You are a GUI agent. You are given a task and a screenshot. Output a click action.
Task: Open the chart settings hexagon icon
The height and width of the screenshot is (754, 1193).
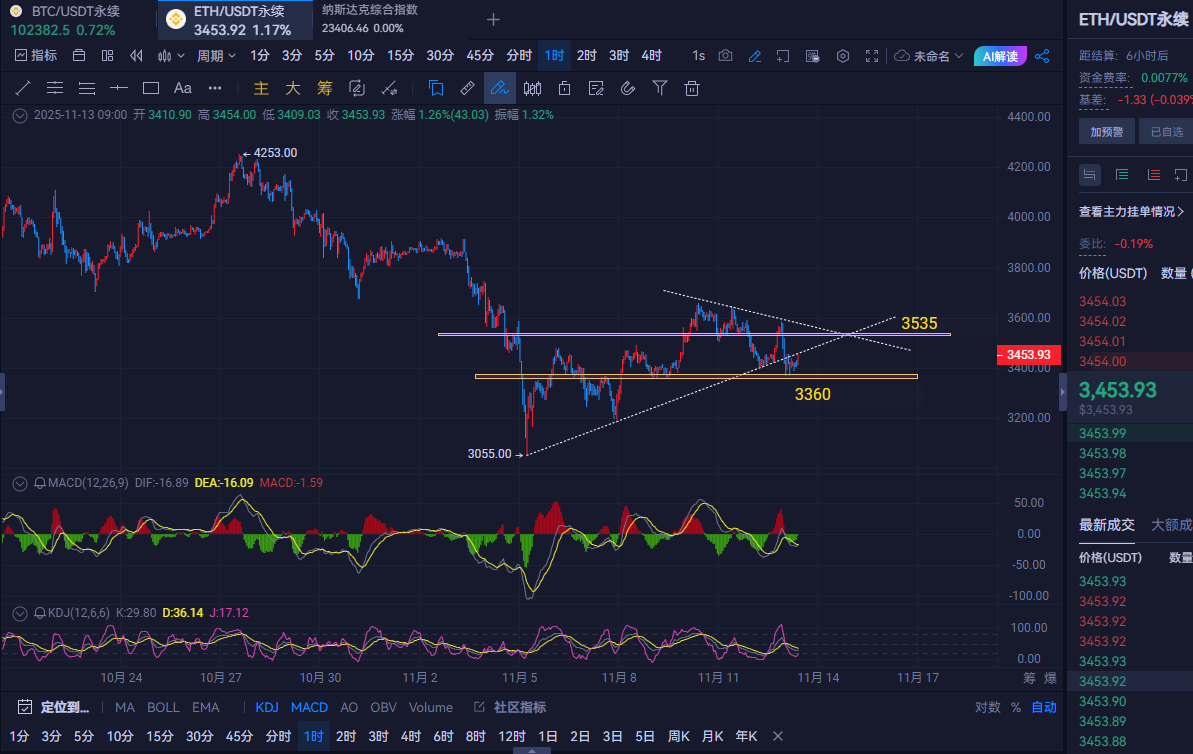[843, 56]
